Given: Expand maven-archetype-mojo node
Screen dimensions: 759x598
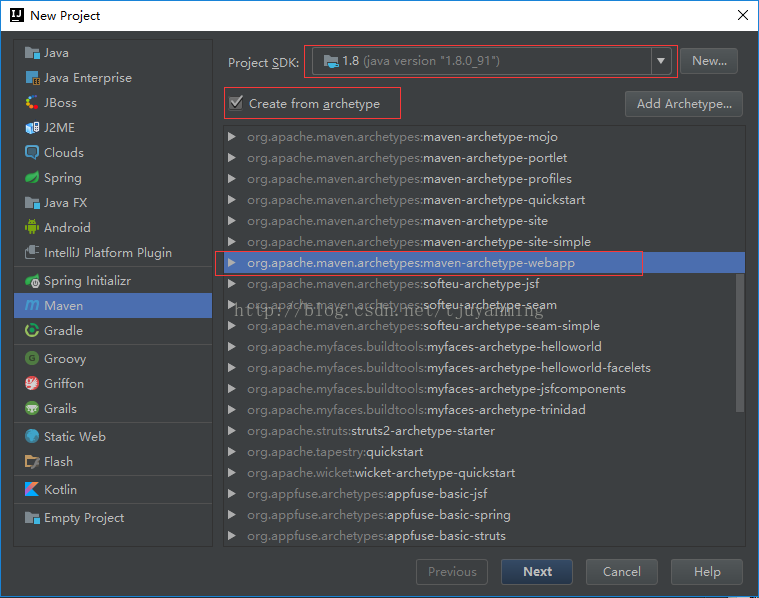Looking at the screenshot, I should pyautogui.click(x=232, y=137).
